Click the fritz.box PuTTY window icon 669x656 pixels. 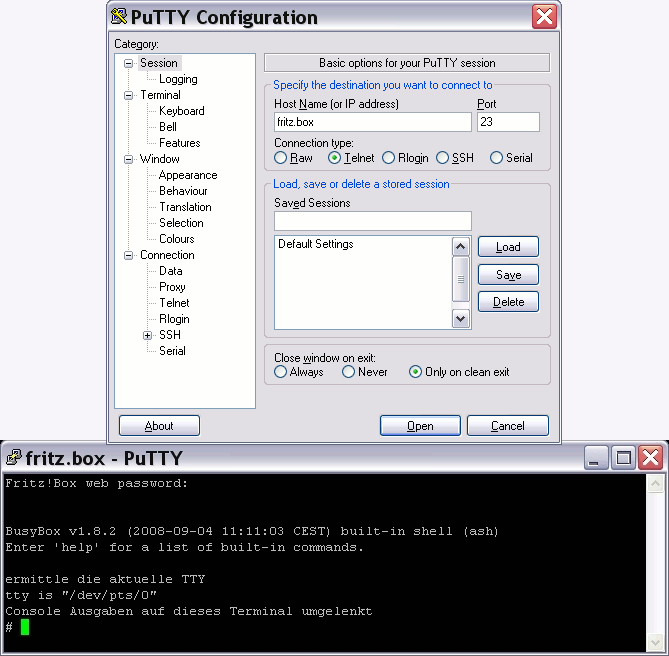coord(14,458)
